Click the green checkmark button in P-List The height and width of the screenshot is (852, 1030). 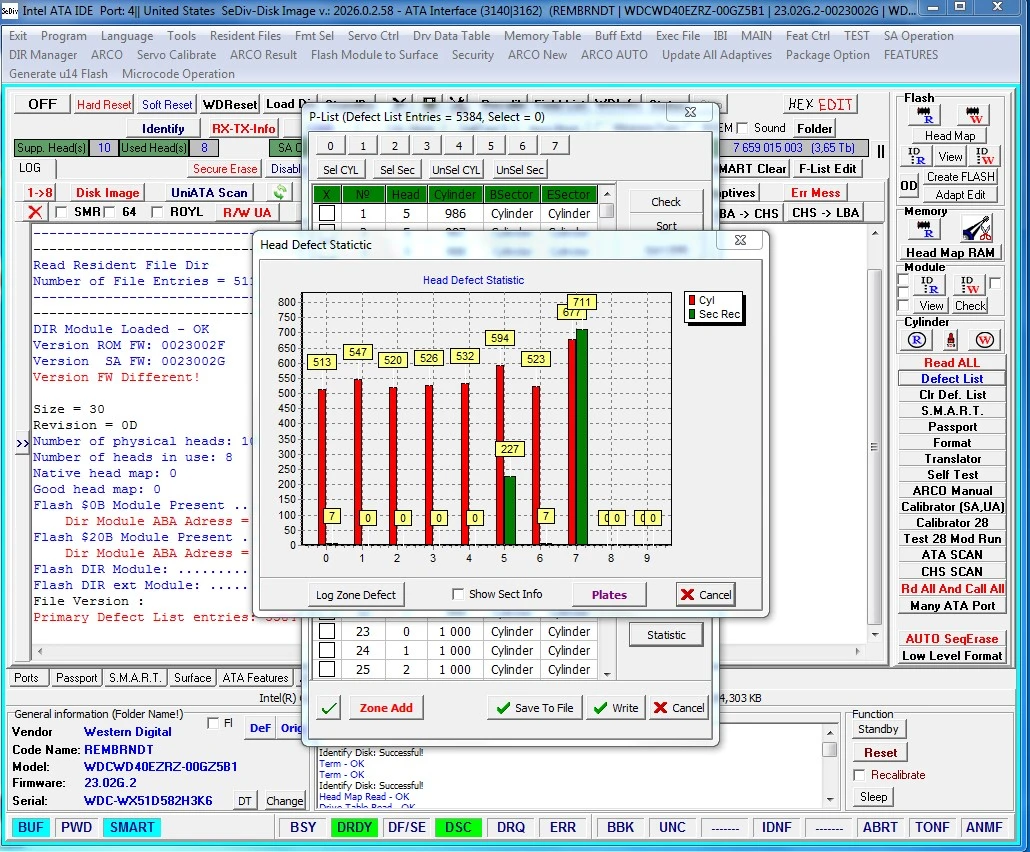coord(329,708)
